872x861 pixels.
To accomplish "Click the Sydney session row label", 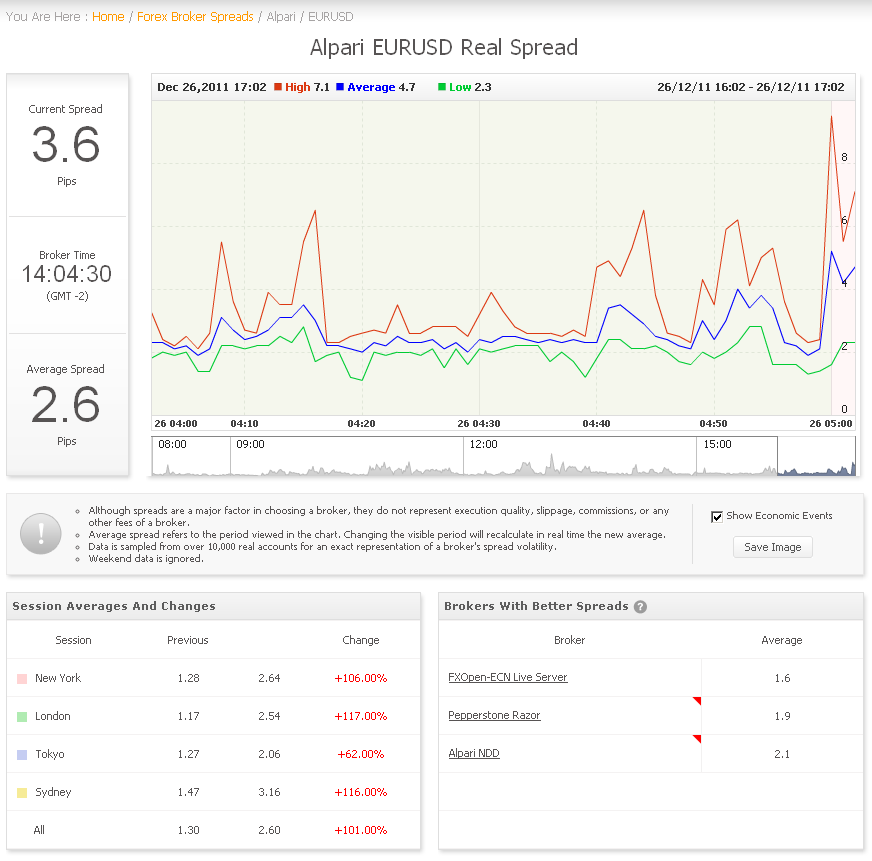I will (x=53, y=792).
